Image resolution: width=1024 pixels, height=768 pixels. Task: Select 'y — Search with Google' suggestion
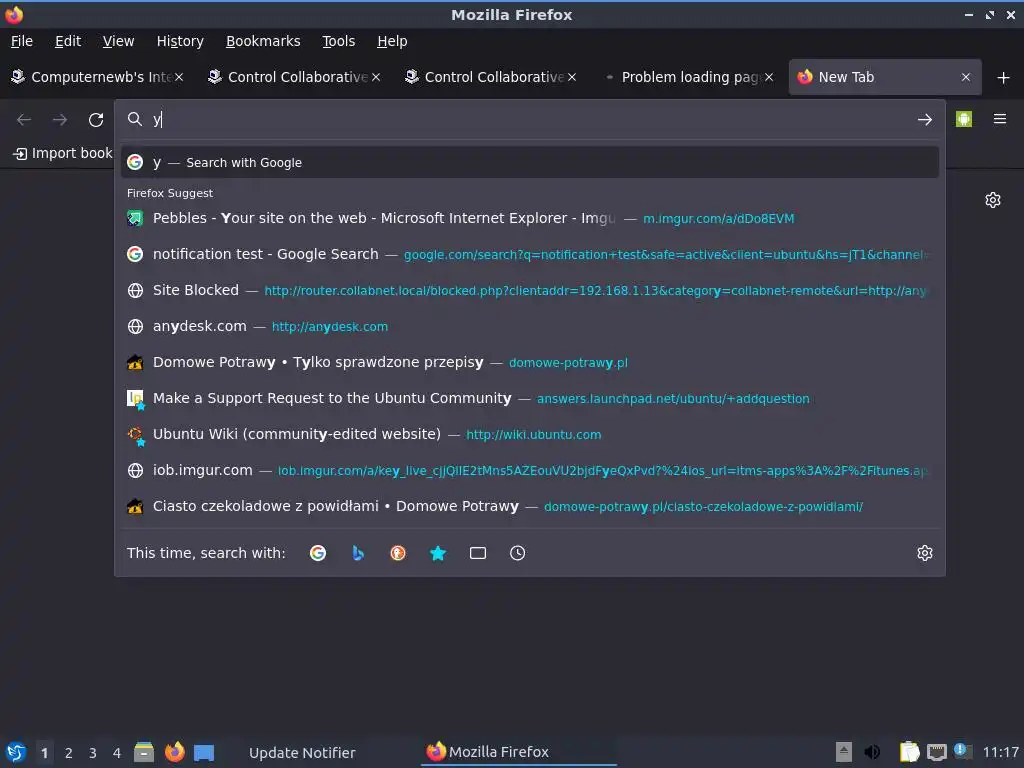[x=530, y=163]
